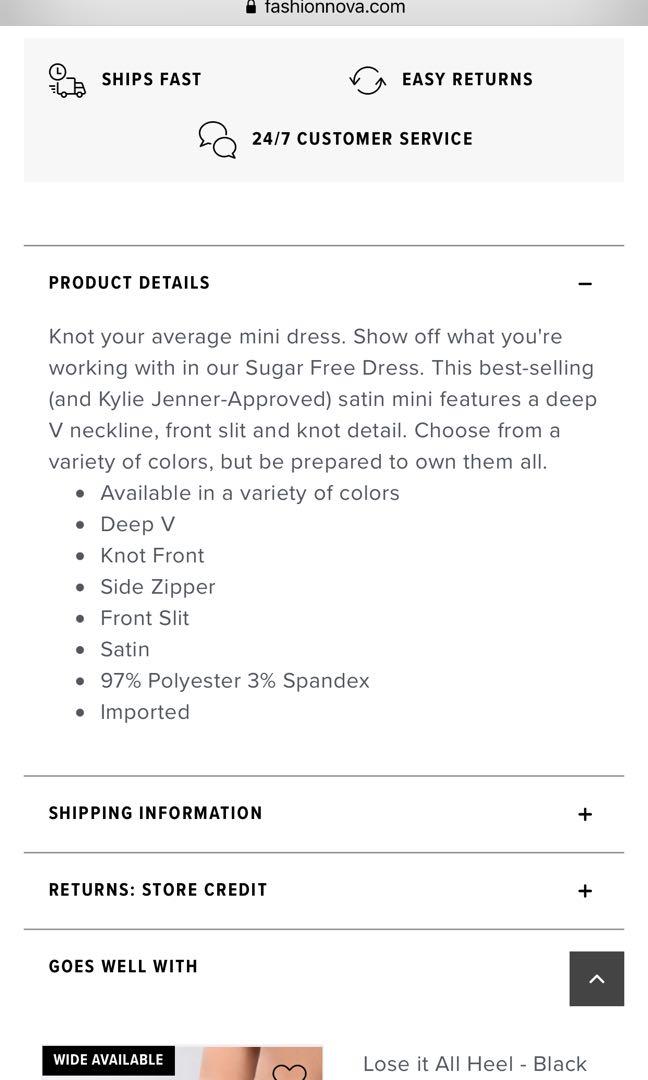Select the Goes Well With section header
The image size is (648, 1080).
coord(123,967)
